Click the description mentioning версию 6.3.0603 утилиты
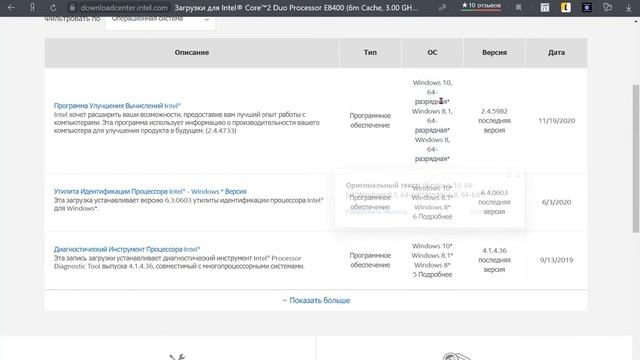Image resolution: width=640 pixels, height=360 pixels. coord(189,204)
